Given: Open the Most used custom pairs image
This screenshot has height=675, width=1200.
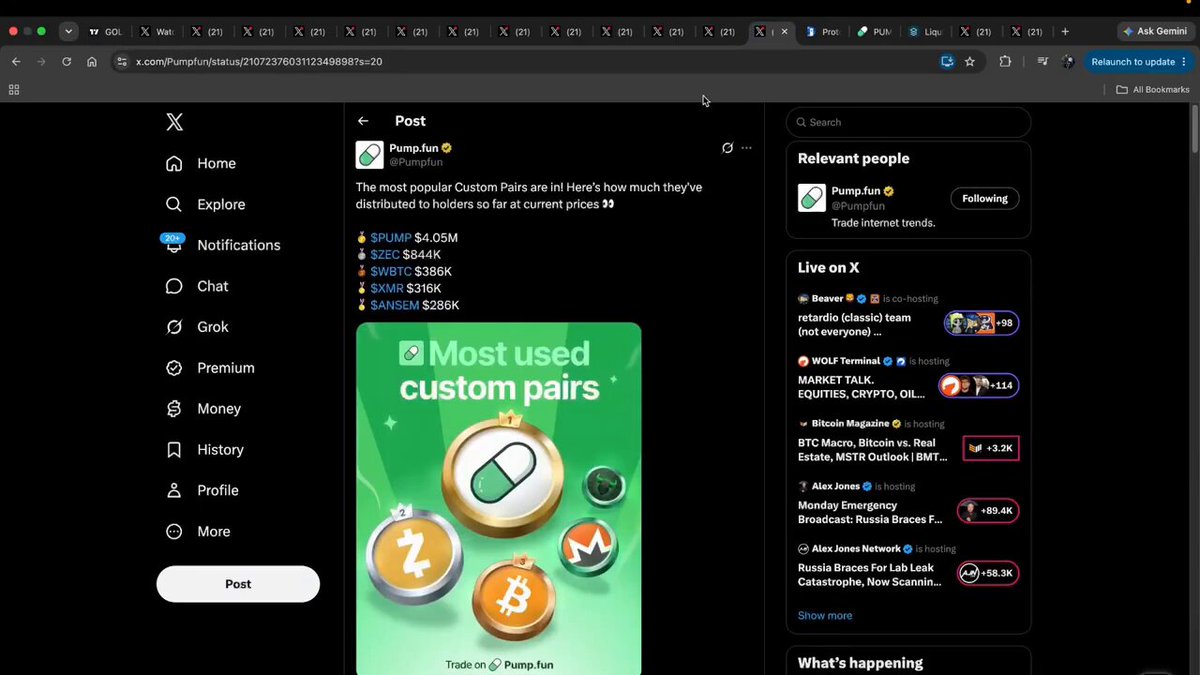Looking at the screenshot, I should [x=499, y=498].
